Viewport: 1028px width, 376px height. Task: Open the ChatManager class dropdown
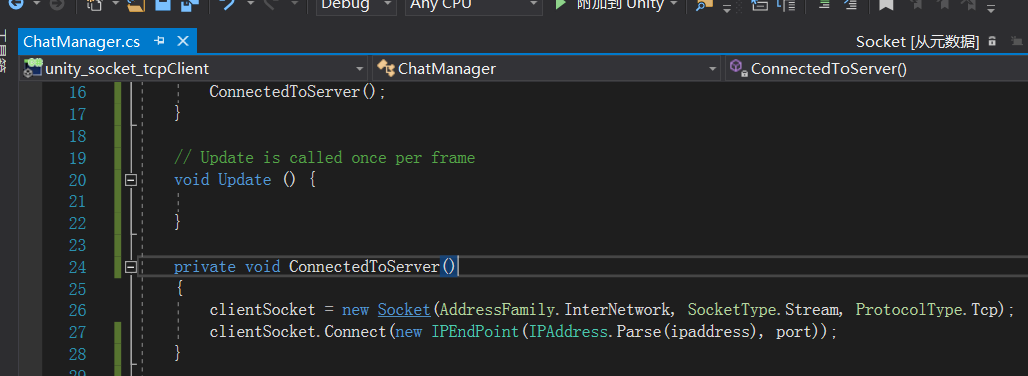tap(547, 68)
